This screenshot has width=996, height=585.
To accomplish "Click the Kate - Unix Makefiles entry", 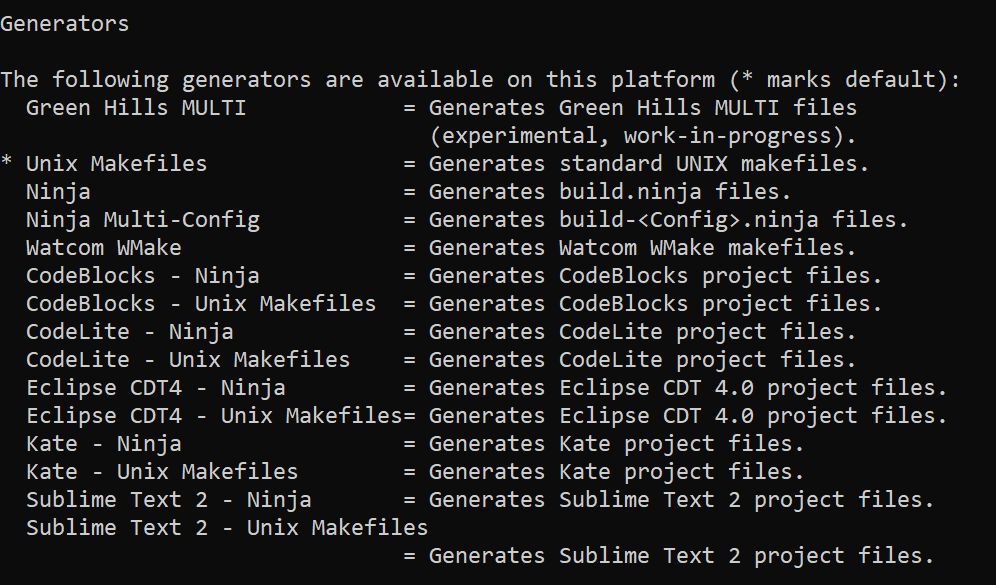I will (x=162, y=472).
